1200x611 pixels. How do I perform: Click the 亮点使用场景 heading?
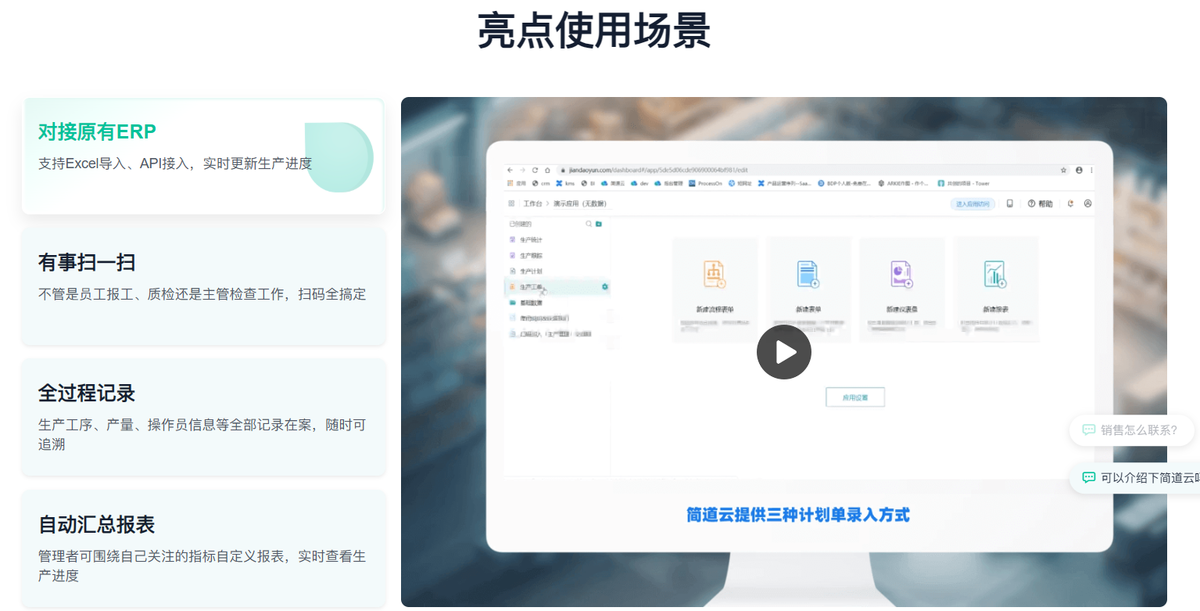594,30
